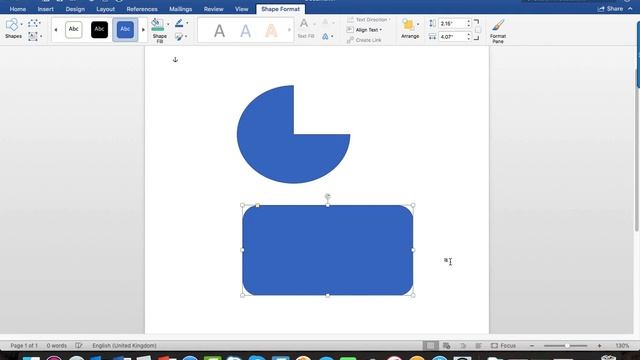Click the Page 1 of 1 indicator
The width and height of the screenshot is (640, 360).
(24, 346)
